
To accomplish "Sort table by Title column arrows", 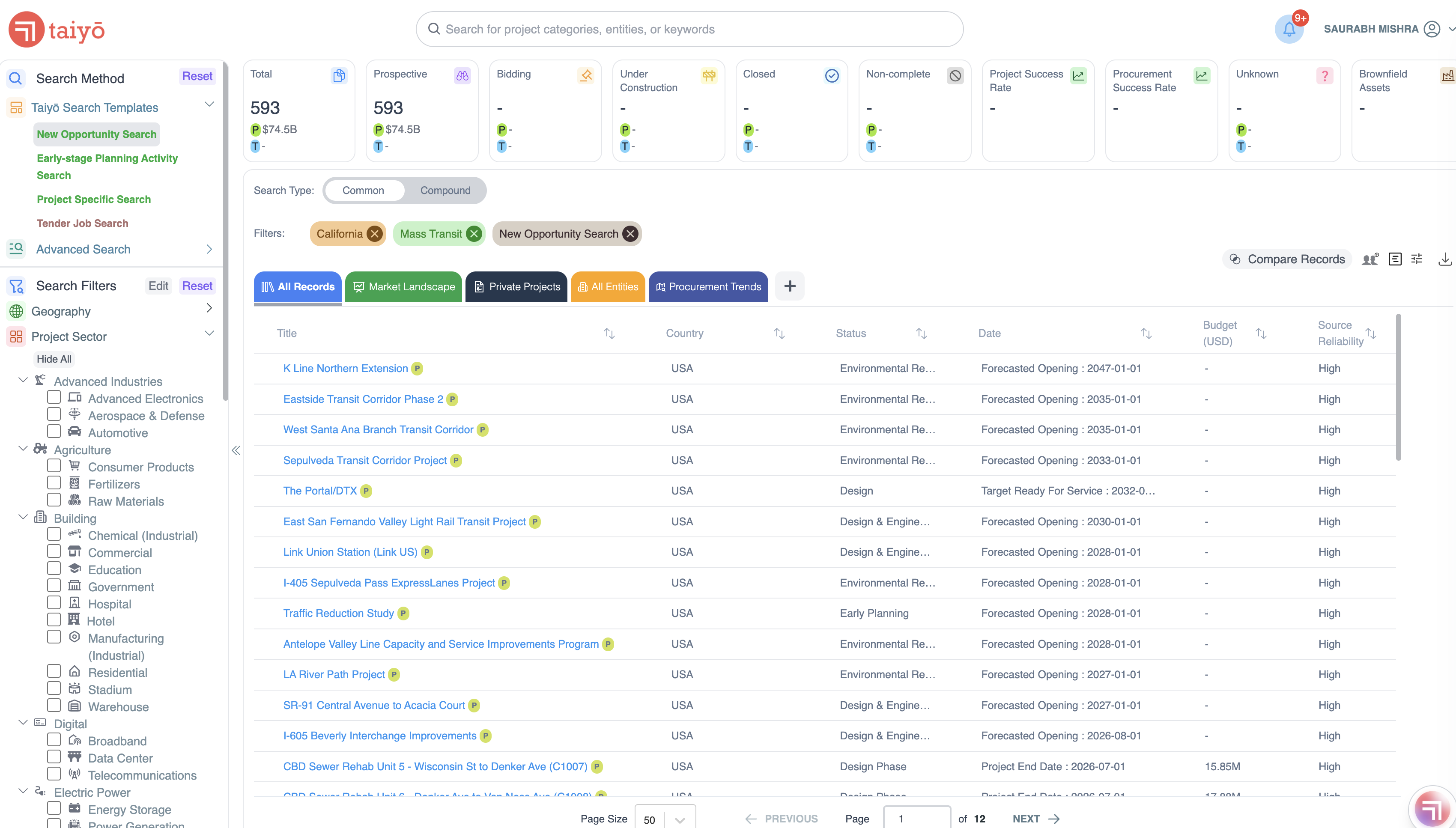I will (609, 333).
